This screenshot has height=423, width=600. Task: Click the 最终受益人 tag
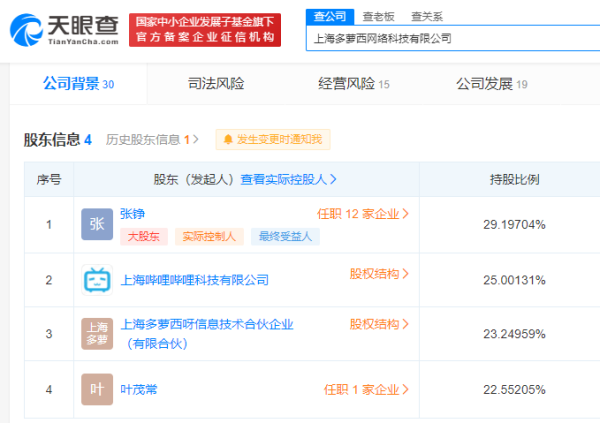pyautogui.click(x=285, y=237)
